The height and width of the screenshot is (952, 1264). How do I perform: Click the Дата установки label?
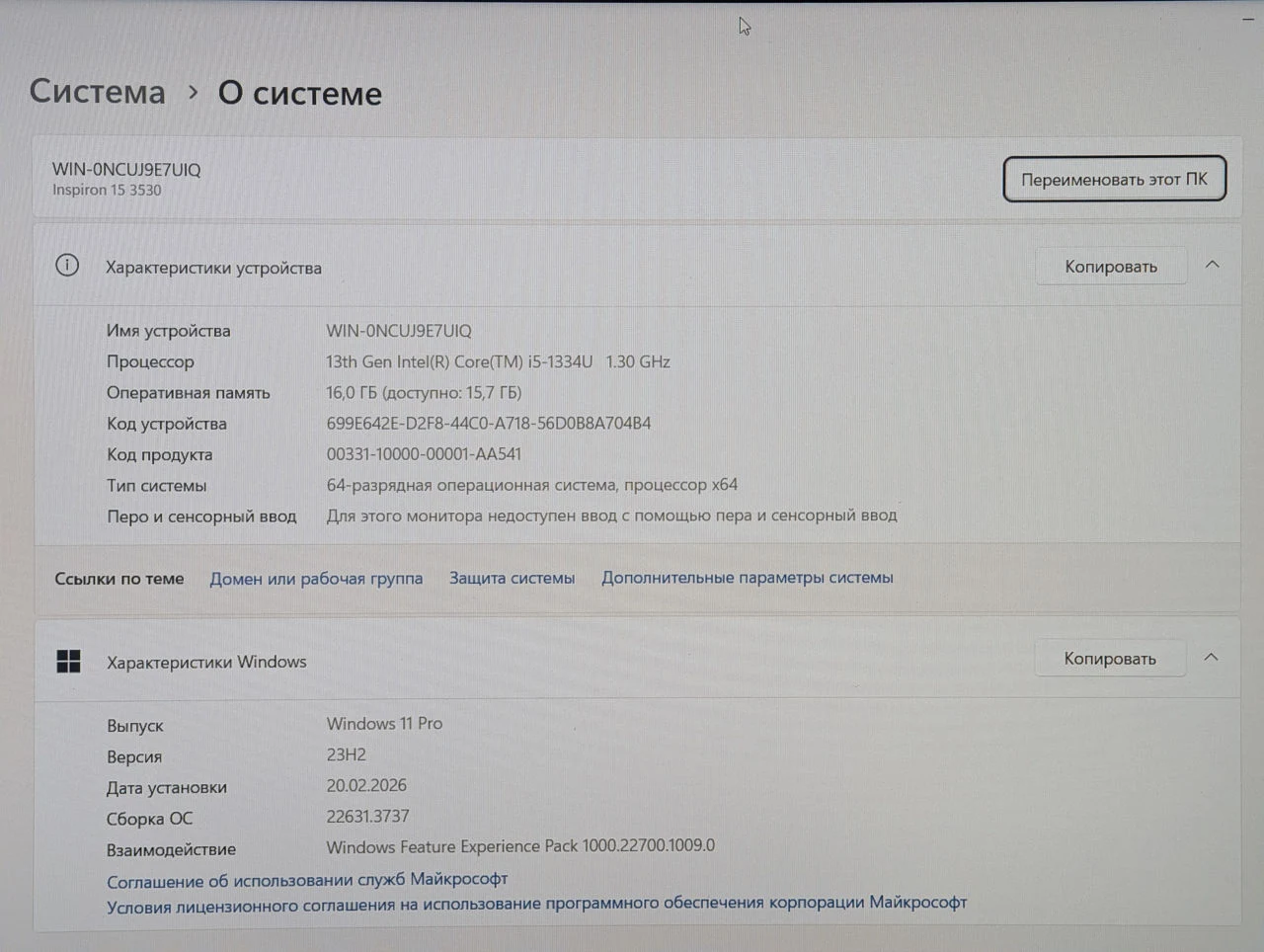click(x=167, y=787)
